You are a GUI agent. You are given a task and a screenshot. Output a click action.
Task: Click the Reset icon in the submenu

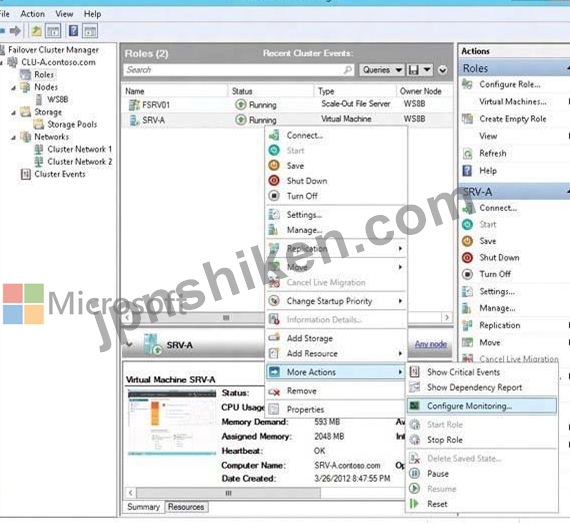[414, 504]
